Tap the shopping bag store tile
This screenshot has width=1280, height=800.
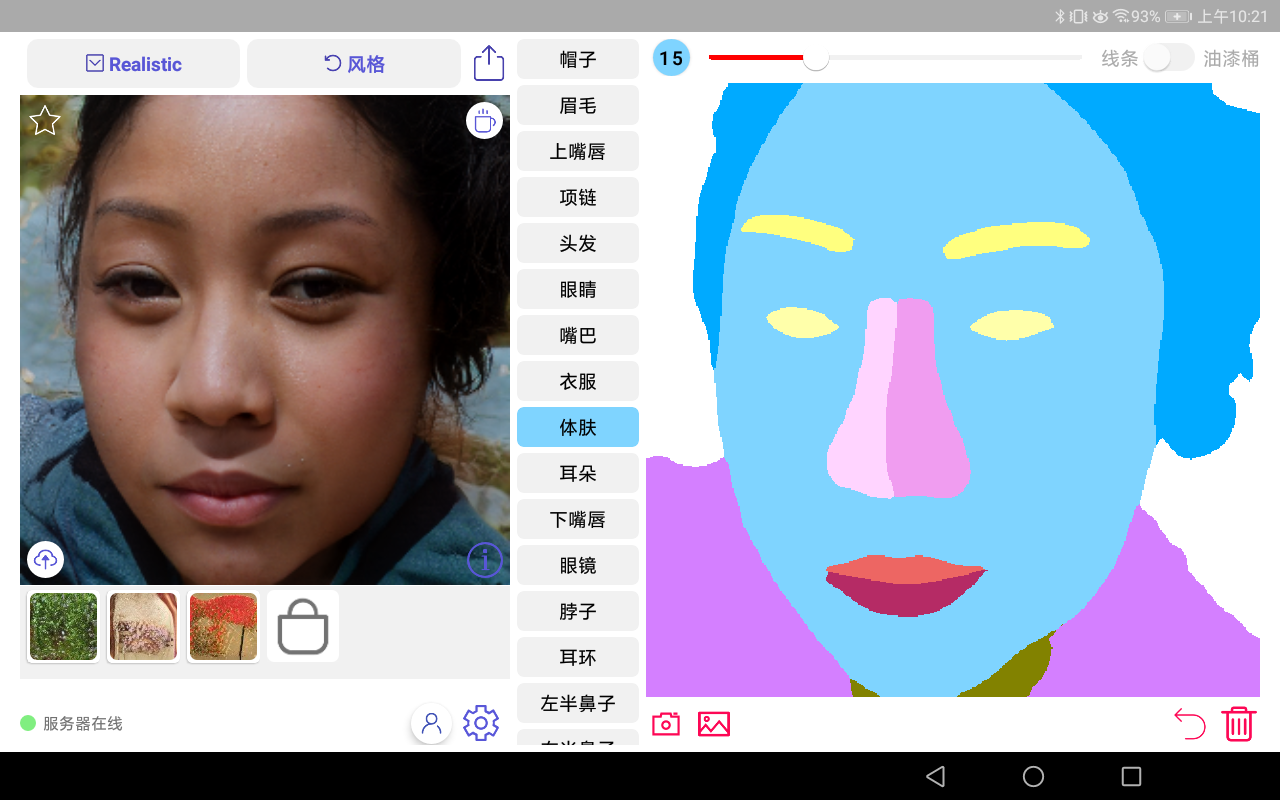point(303,626)
